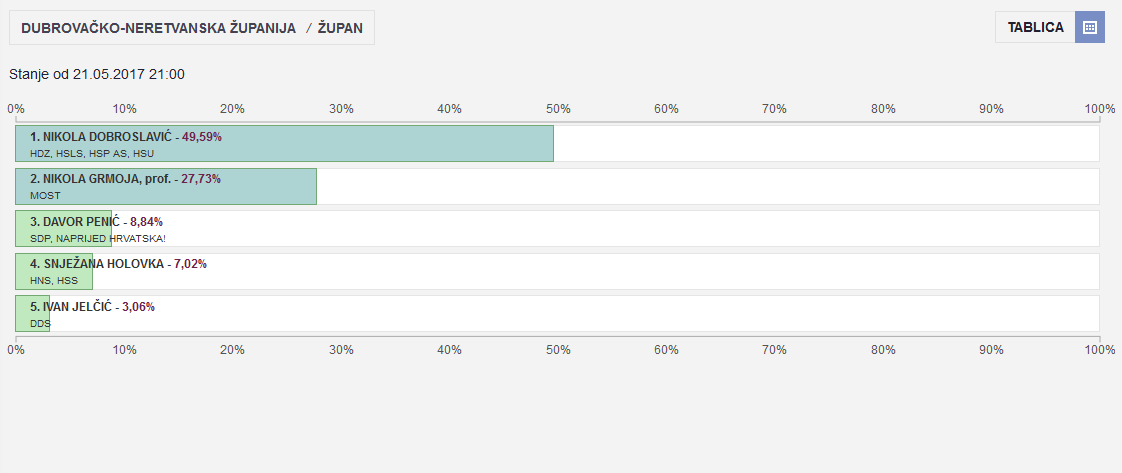This screenshot has width=1122, height=473.
Task: Click the 50% mark on the top axis
Action: pos(558,109)
